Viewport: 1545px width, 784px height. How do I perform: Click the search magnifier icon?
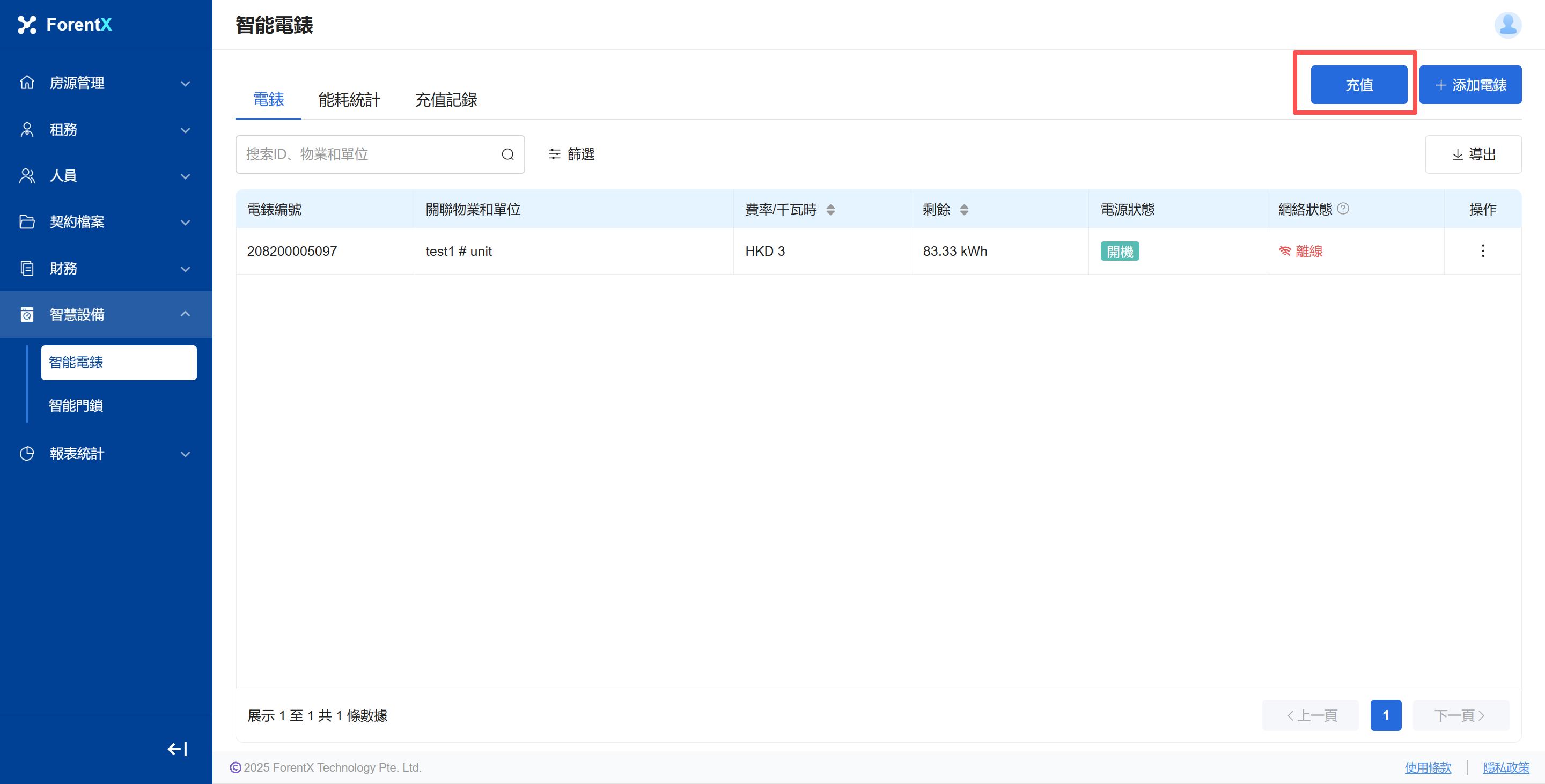[x=507, y=154]
